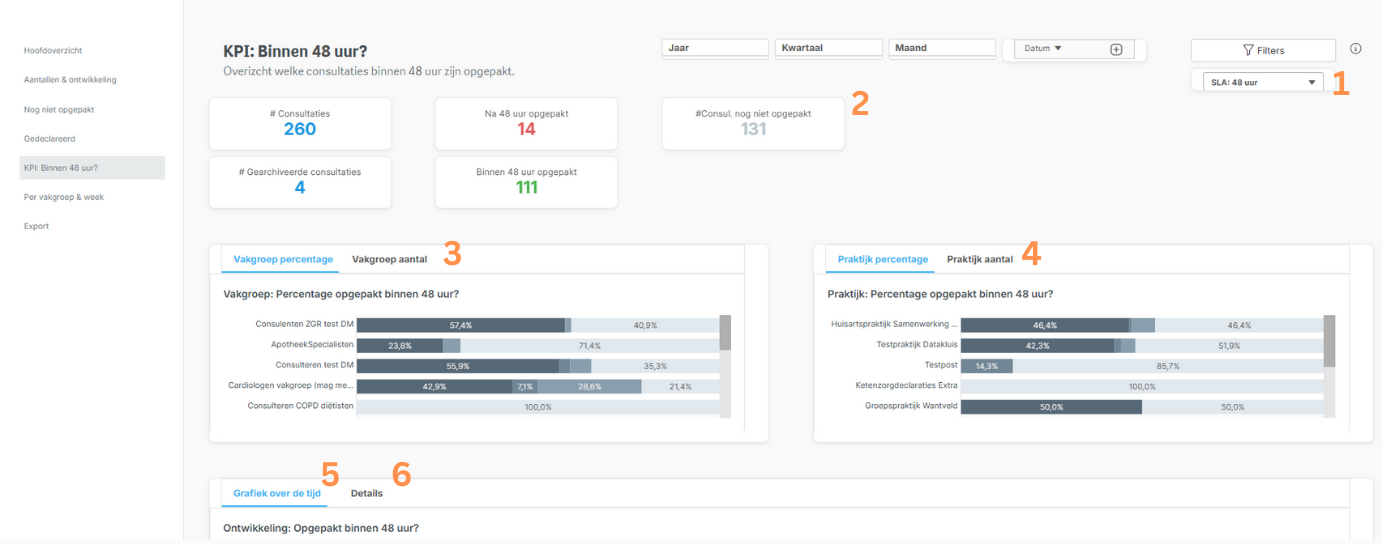Select the Praktijk percentage tab
The image size is (1382, 545).
(x=883, y=259)
